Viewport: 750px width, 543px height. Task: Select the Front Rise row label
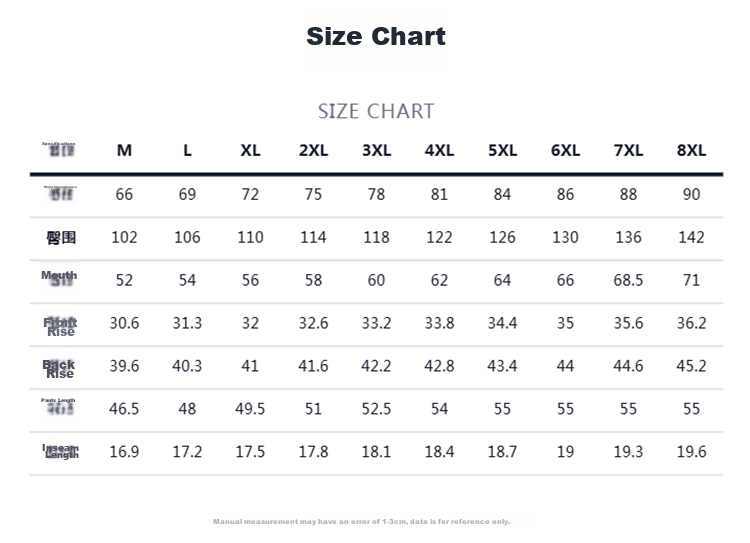click(60, 327)
